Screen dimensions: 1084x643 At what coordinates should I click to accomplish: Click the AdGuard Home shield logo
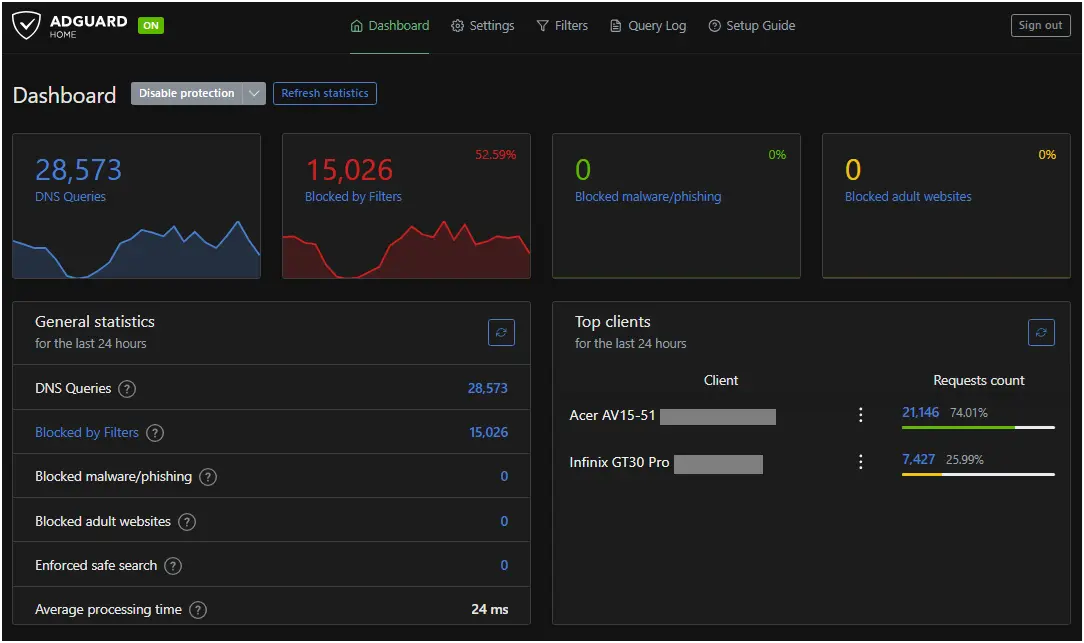(26, 26)
